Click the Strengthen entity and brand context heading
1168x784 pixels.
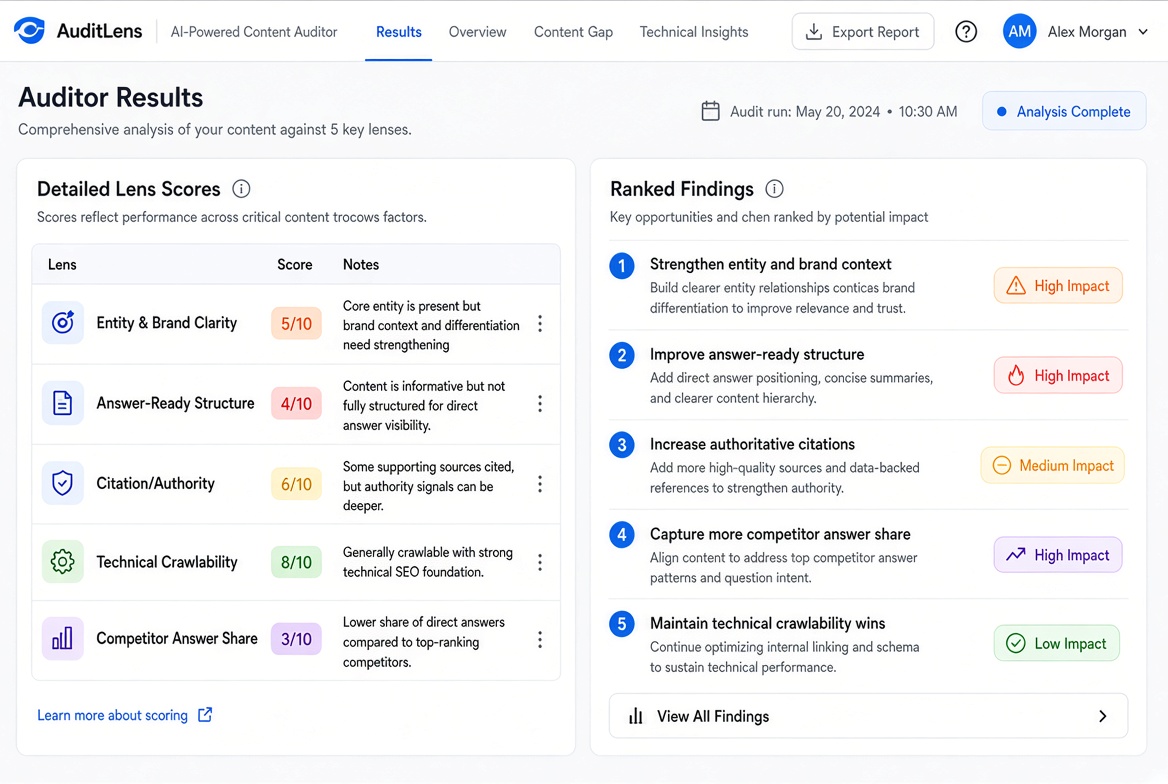[770, 264]
